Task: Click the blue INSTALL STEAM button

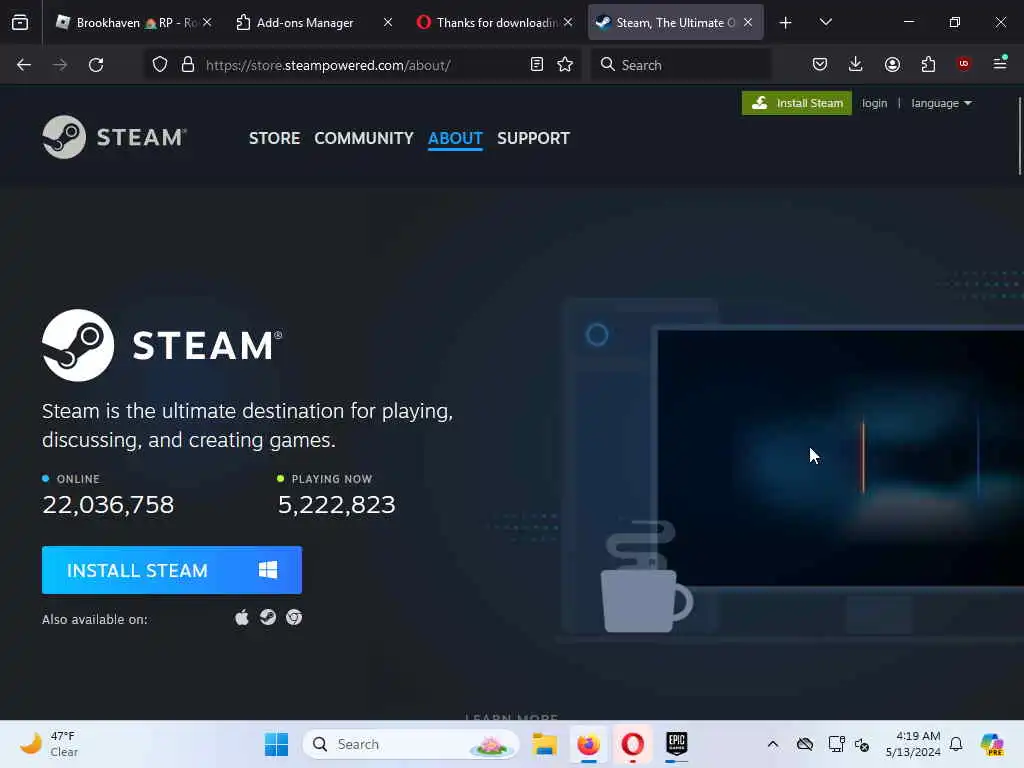Action: tap(172, 570)
